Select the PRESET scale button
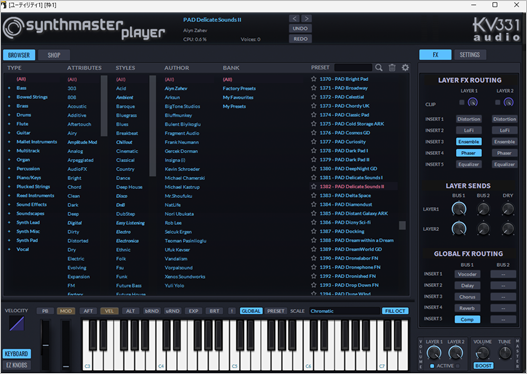 [x=276, y=311]
